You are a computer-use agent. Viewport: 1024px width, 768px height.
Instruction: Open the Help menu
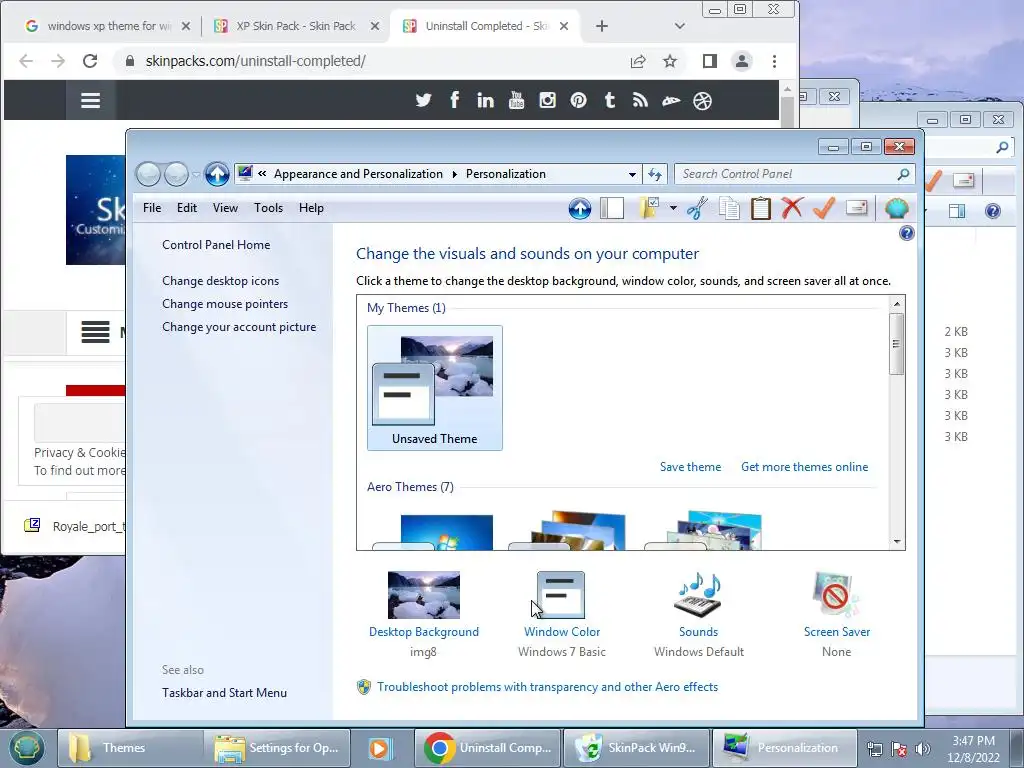[x=312, y=208]
